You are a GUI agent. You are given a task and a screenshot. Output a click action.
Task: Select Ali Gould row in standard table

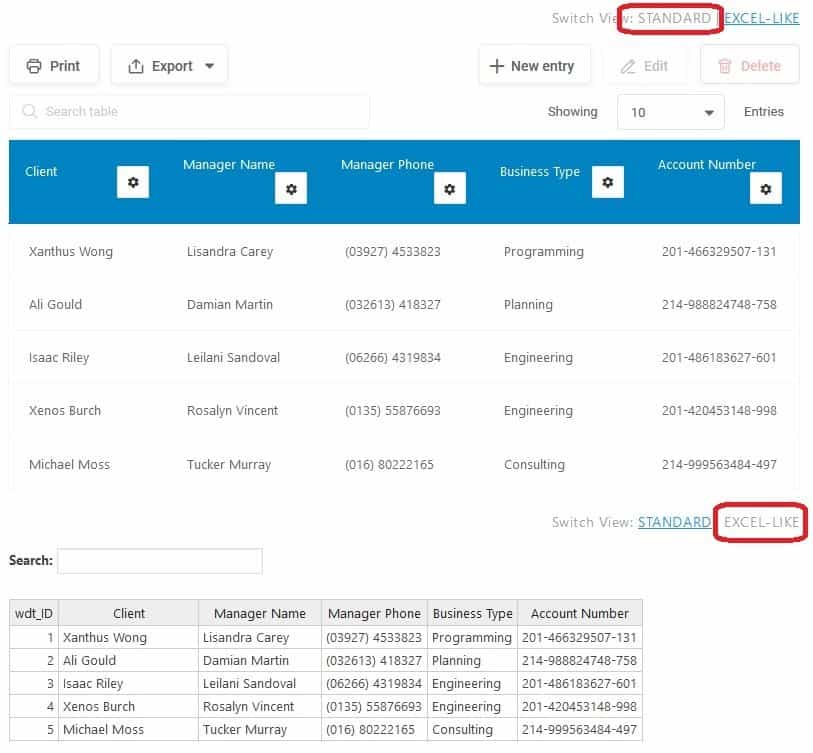pos(404,304)
